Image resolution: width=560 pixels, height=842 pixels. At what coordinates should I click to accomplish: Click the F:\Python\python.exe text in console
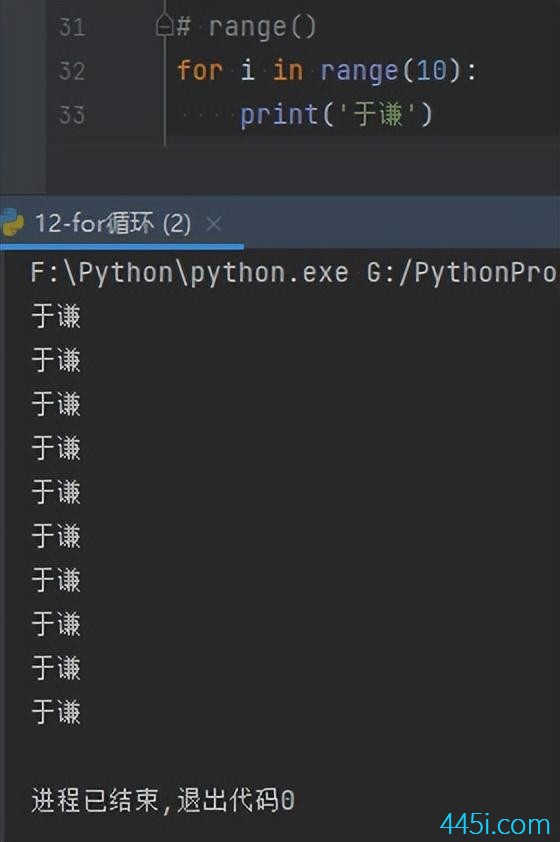(190, 273)
